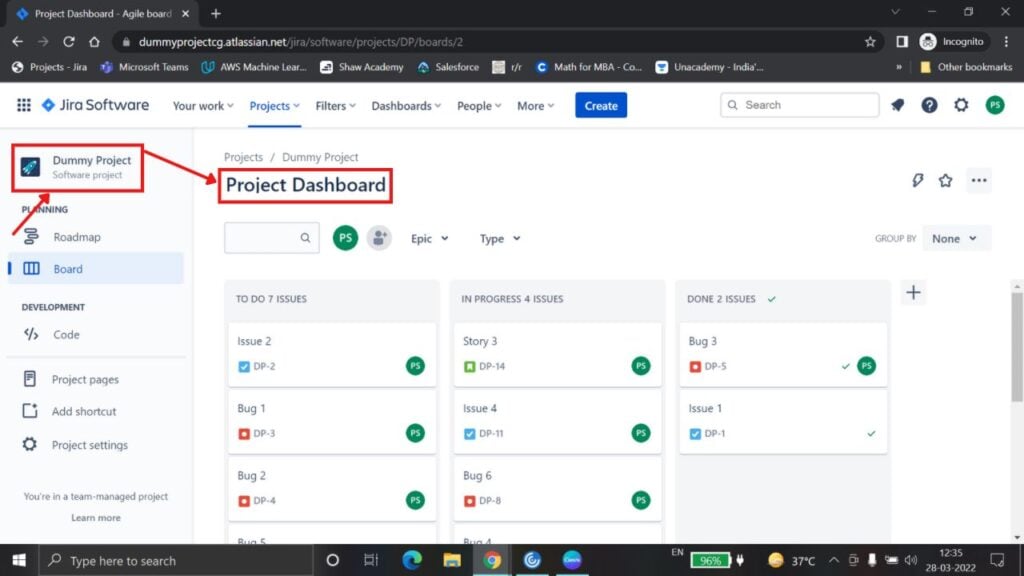Click the board automation lightning icon
Image resolution: width=1024 pixels, height=576 pixels.
pos(918,180)
